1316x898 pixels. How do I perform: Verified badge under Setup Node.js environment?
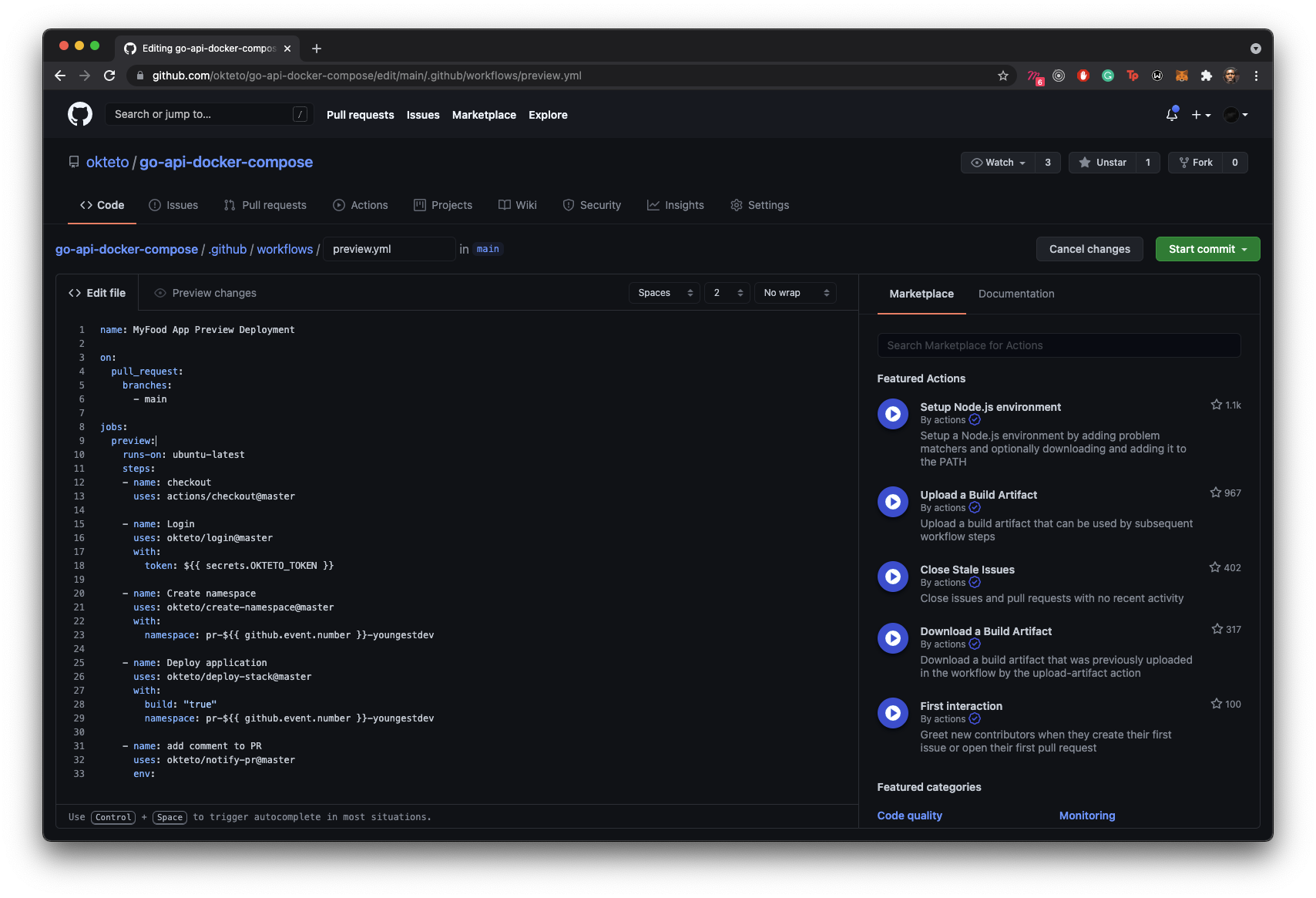(x=975, y=420)
